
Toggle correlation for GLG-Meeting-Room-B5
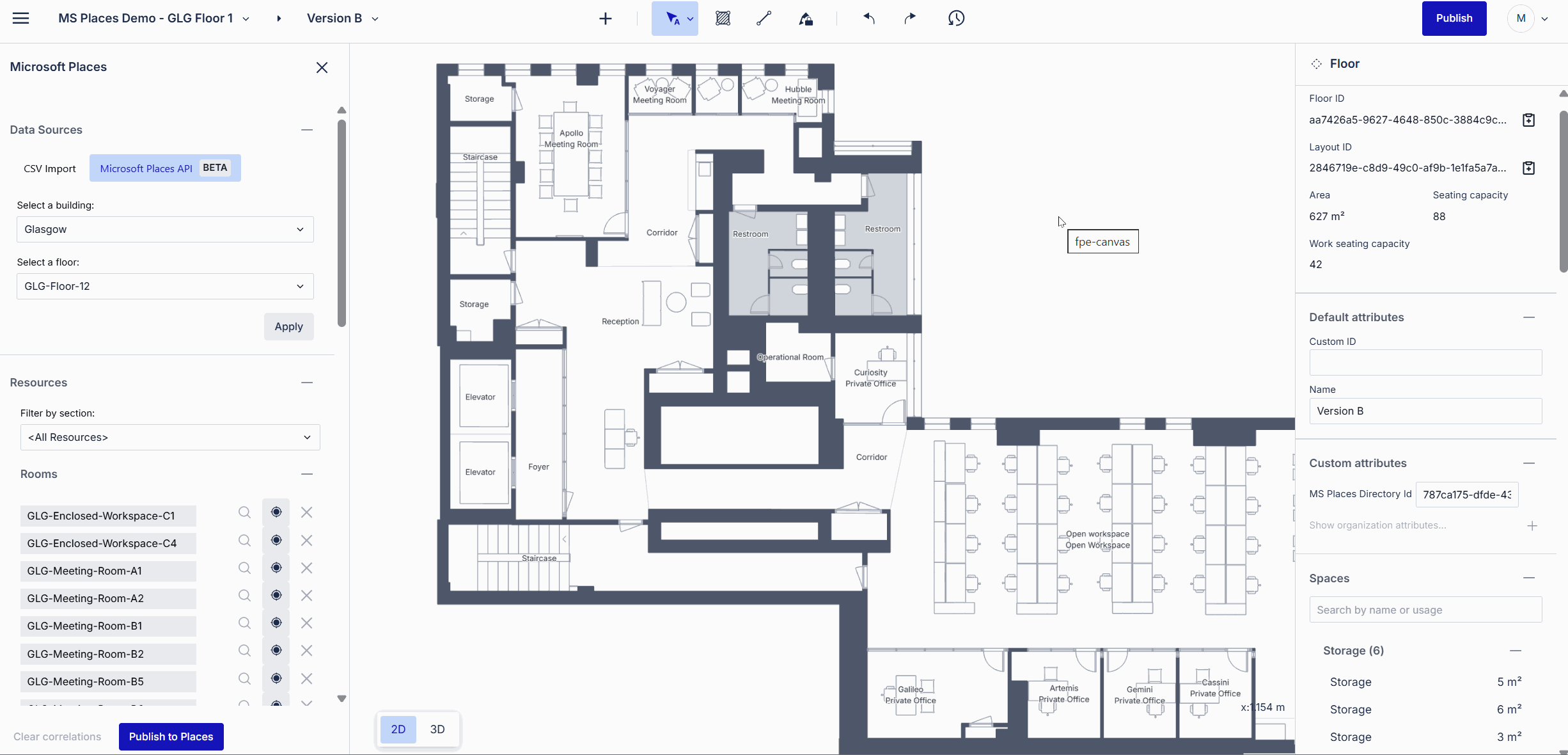tap(276, 679)
